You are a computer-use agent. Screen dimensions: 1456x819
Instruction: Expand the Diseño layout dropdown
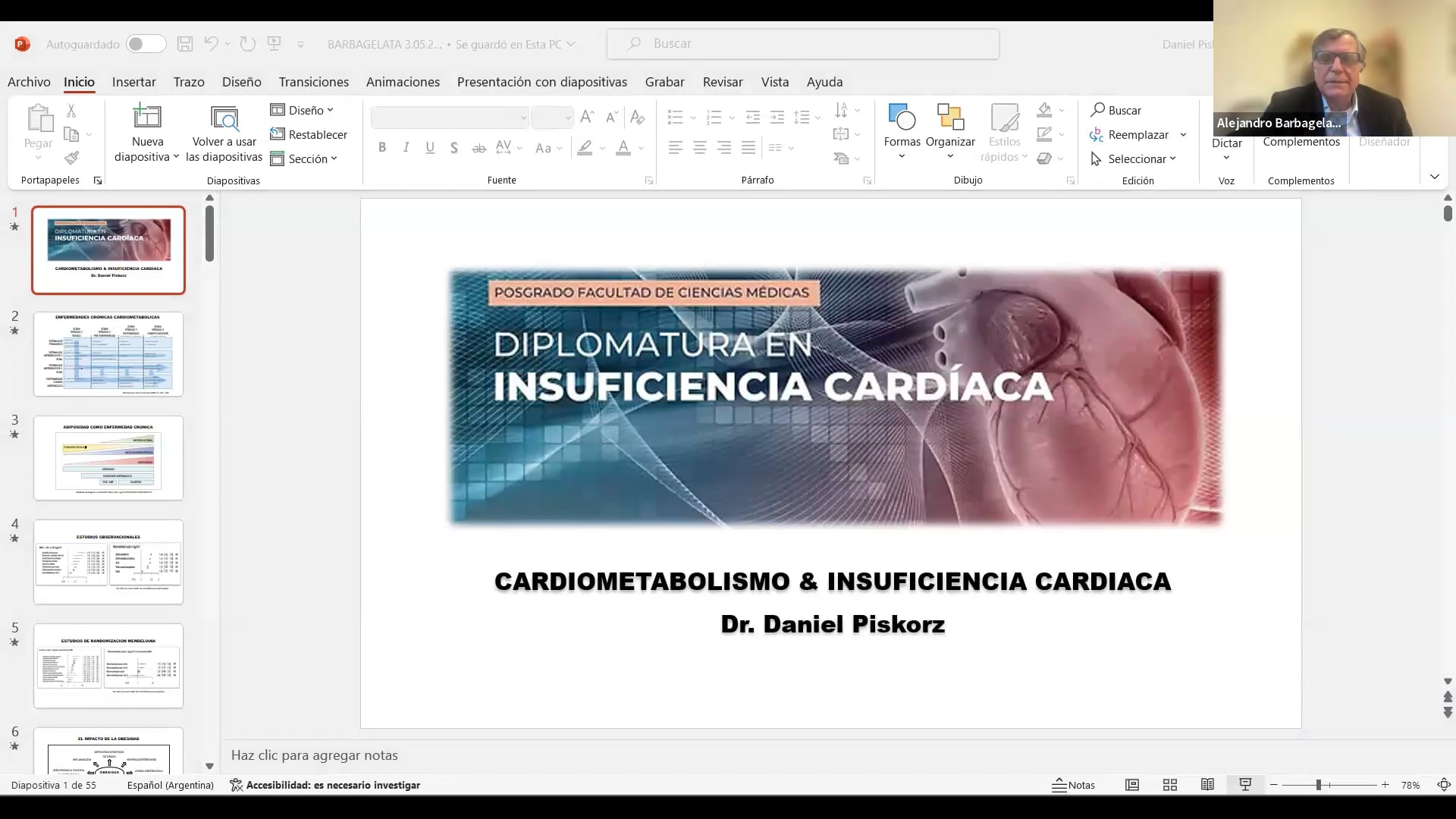[x=303, y=110]
